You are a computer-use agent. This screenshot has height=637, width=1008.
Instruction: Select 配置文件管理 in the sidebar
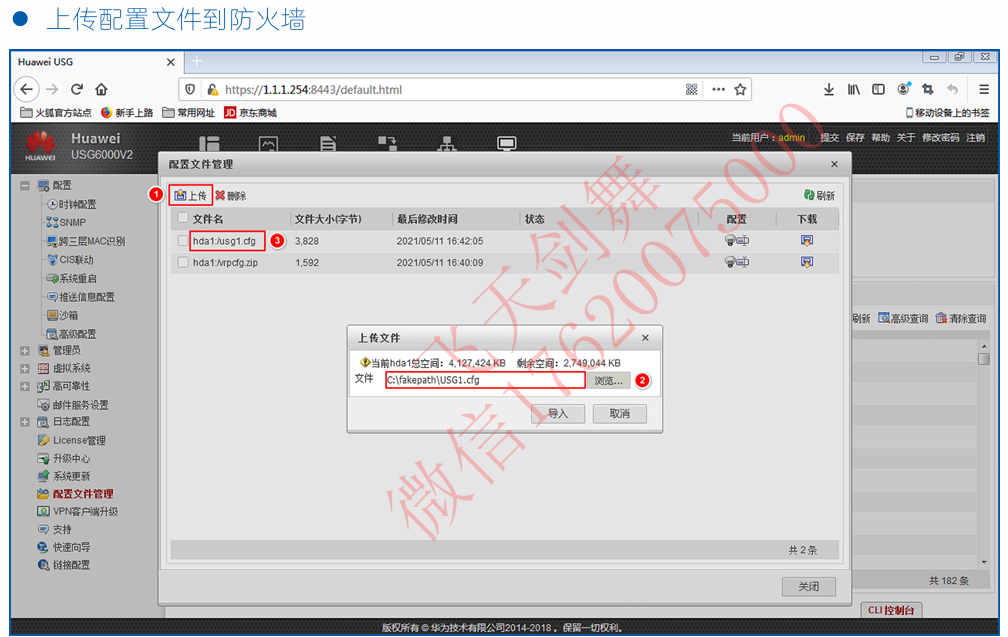point(75,494)
